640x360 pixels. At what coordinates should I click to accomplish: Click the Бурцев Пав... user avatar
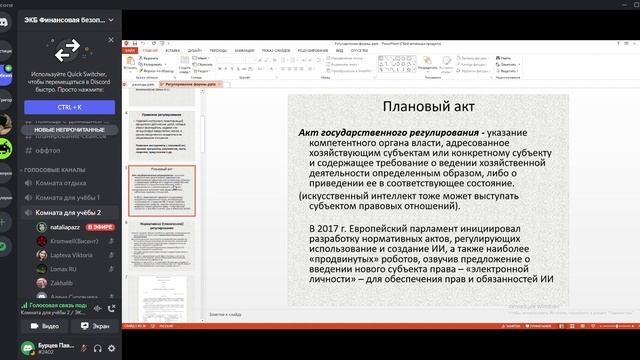pos(27,348)
